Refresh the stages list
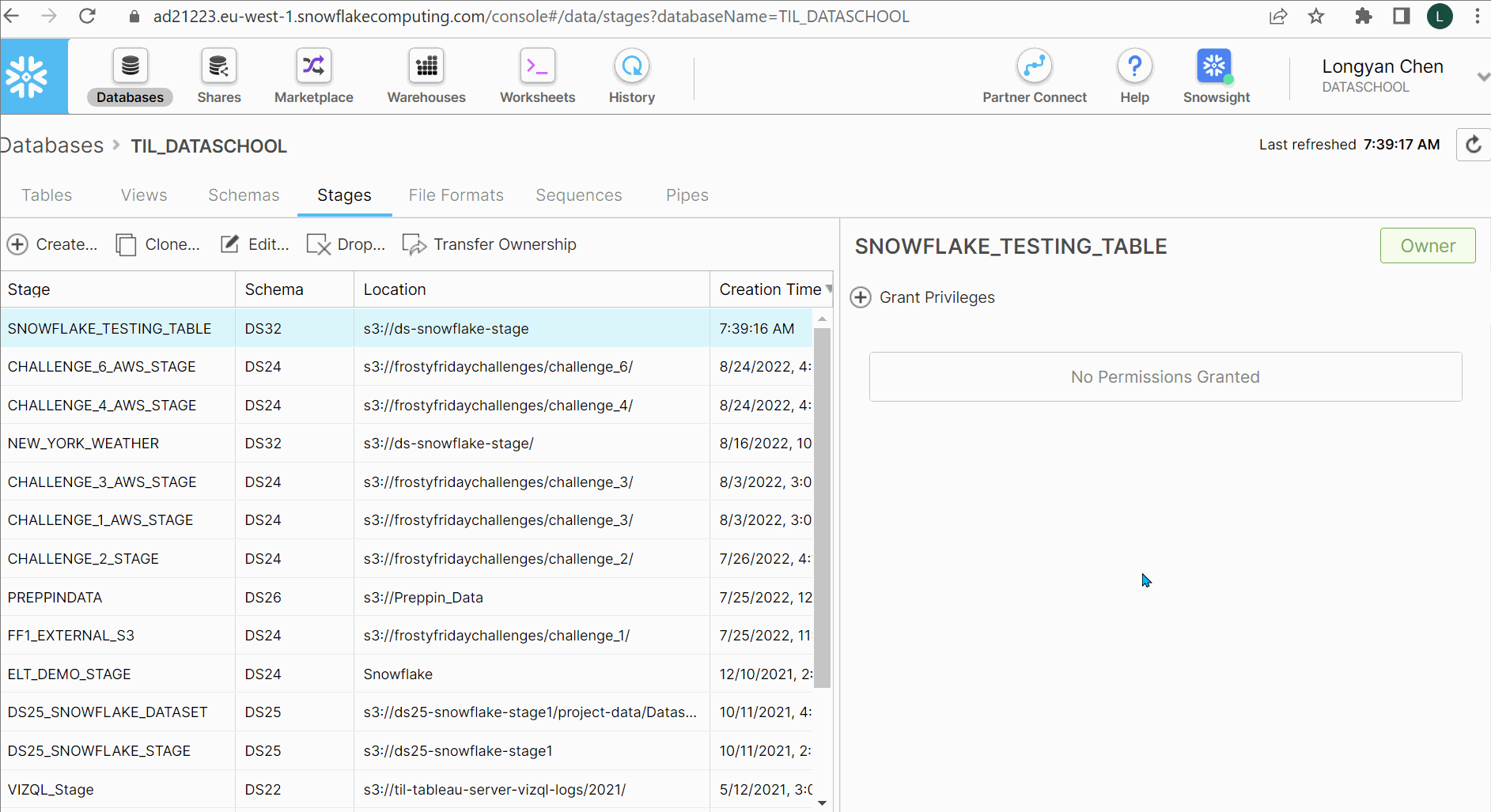The width and height of the screenshot is (1491, 812). [1473, 144]
